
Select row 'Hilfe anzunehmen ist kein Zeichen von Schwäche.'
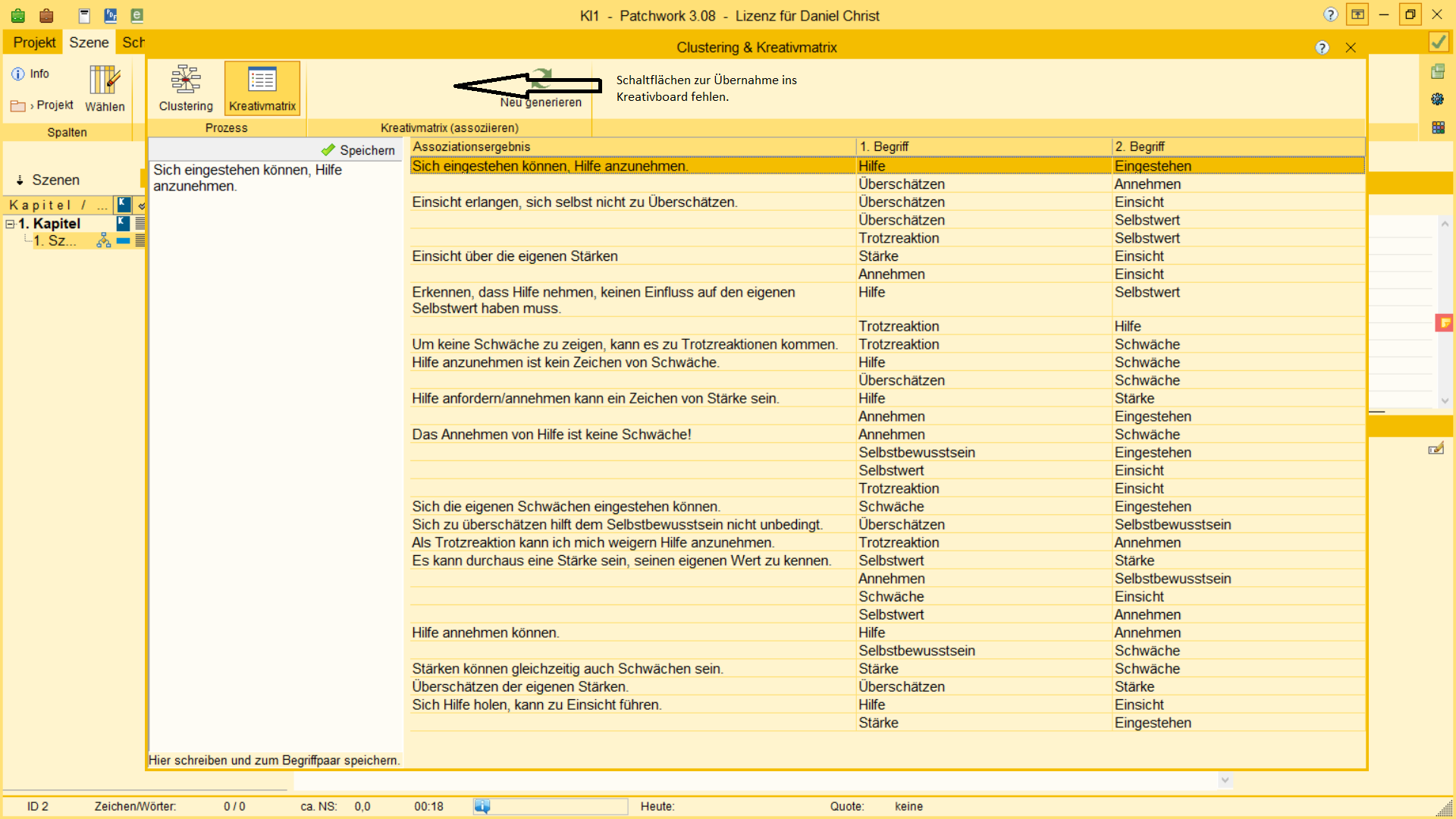point(887,362)
